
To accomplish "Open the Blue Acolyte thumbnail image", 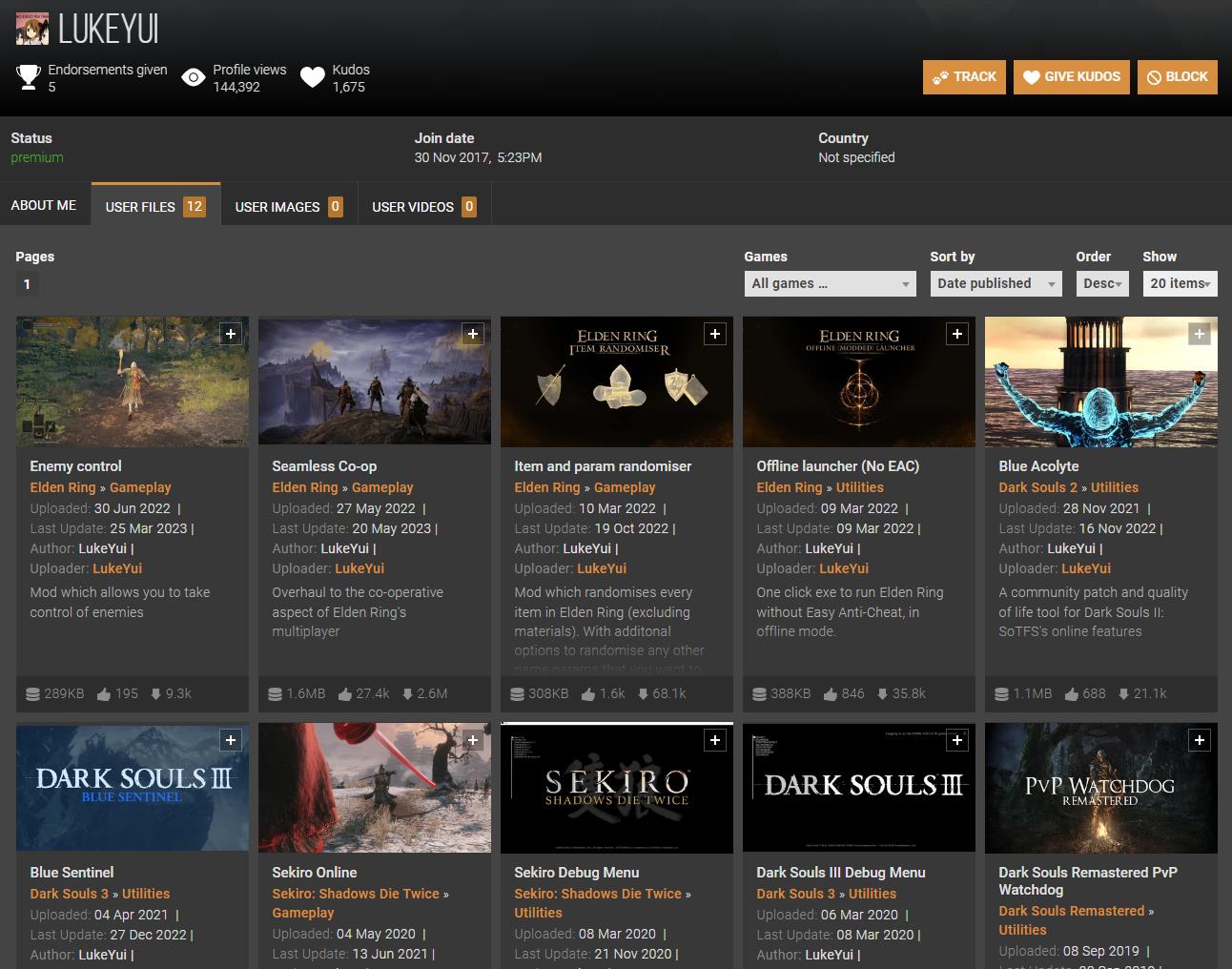I will 1101,381.
